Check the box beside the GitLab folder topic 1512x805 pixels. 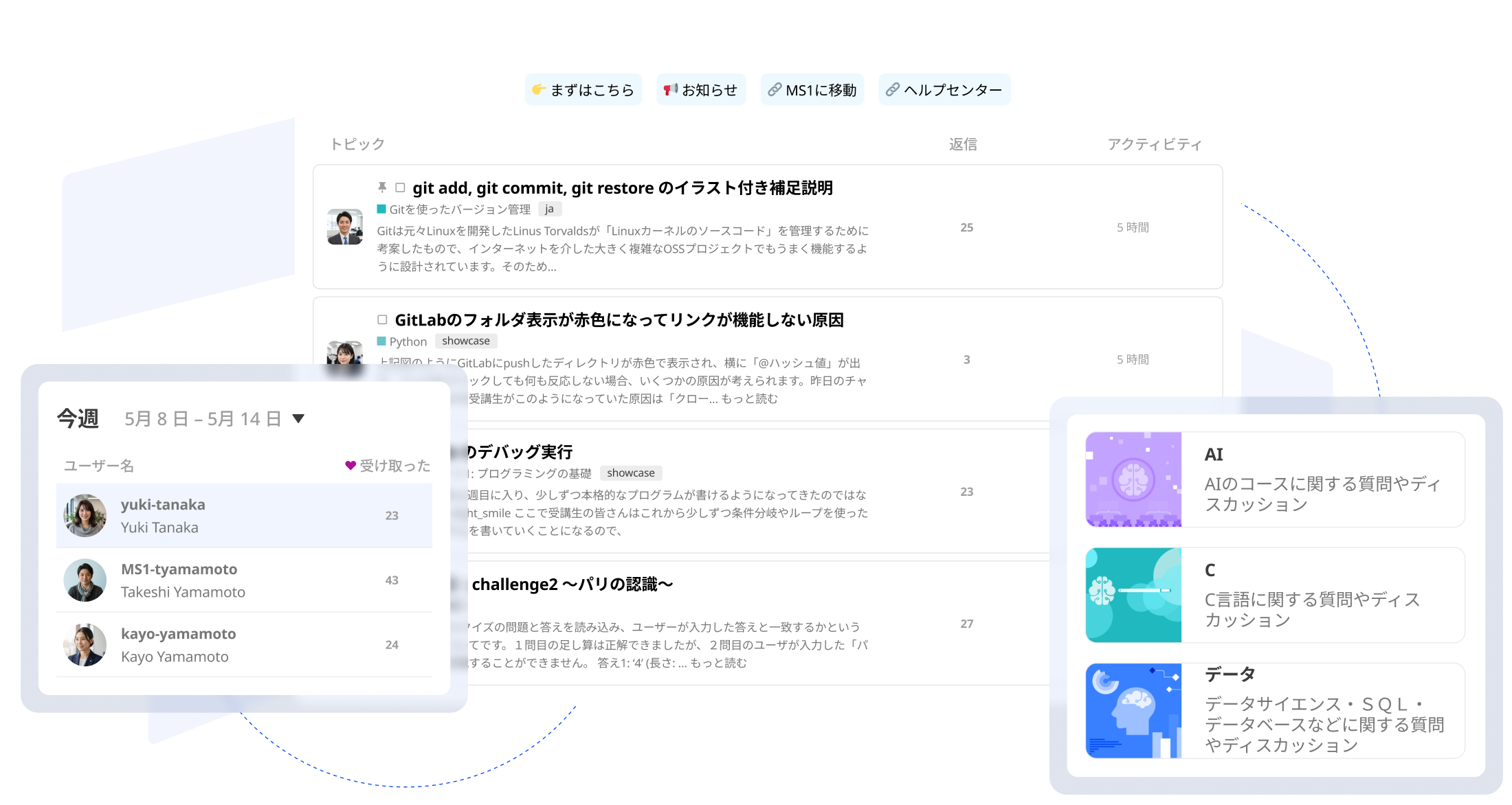(x=382, y=319)
